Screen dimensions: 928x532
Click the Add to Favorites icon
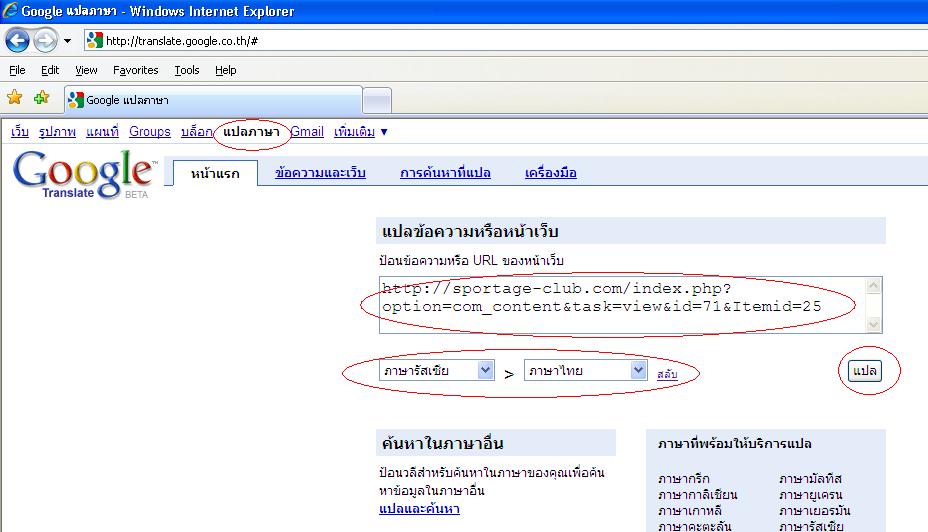pyautogui.click(x=41, y=98)
